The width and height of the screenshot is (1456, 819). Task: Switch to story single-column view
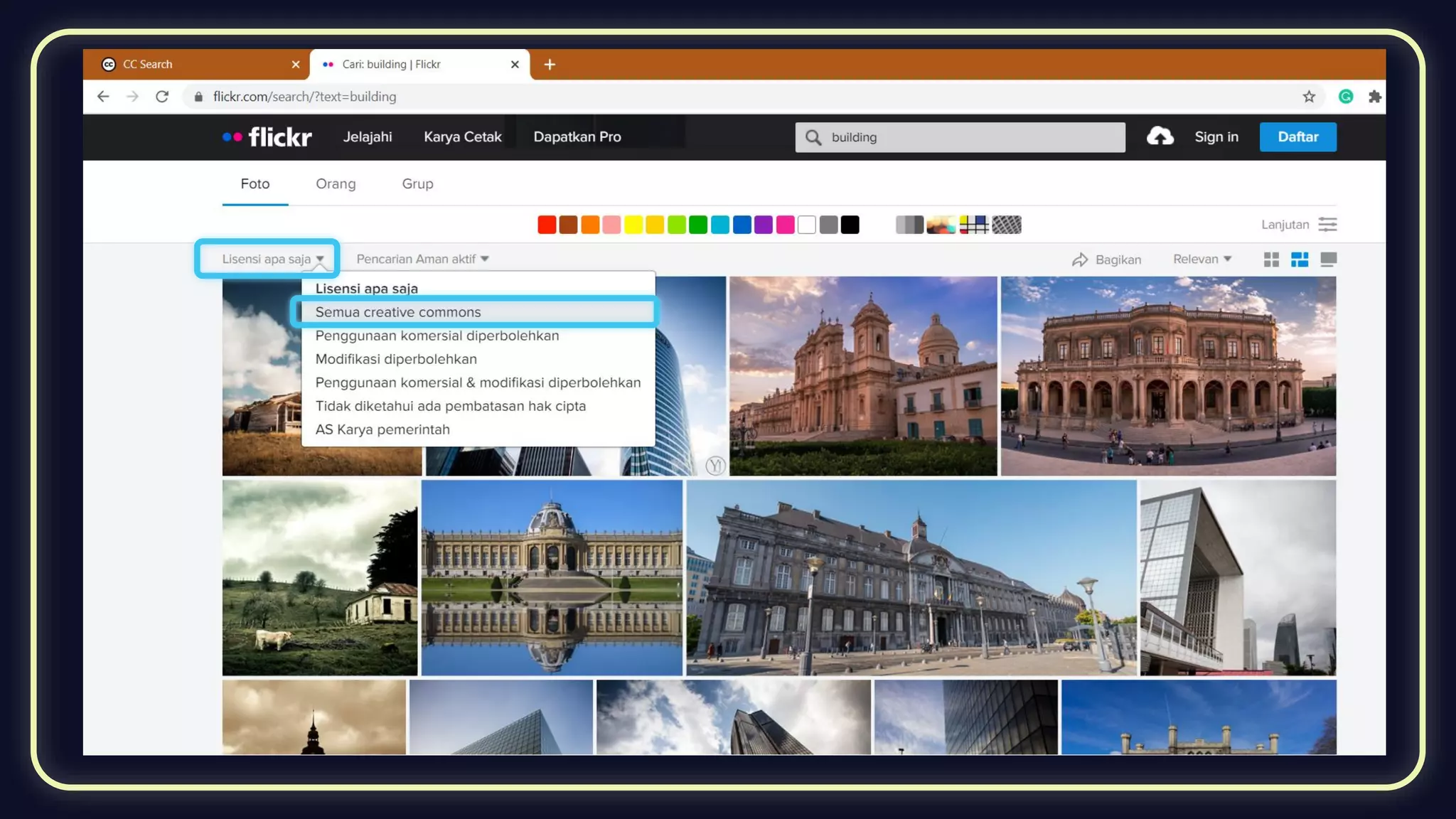pyautogui.click(x=1328, y=259)
